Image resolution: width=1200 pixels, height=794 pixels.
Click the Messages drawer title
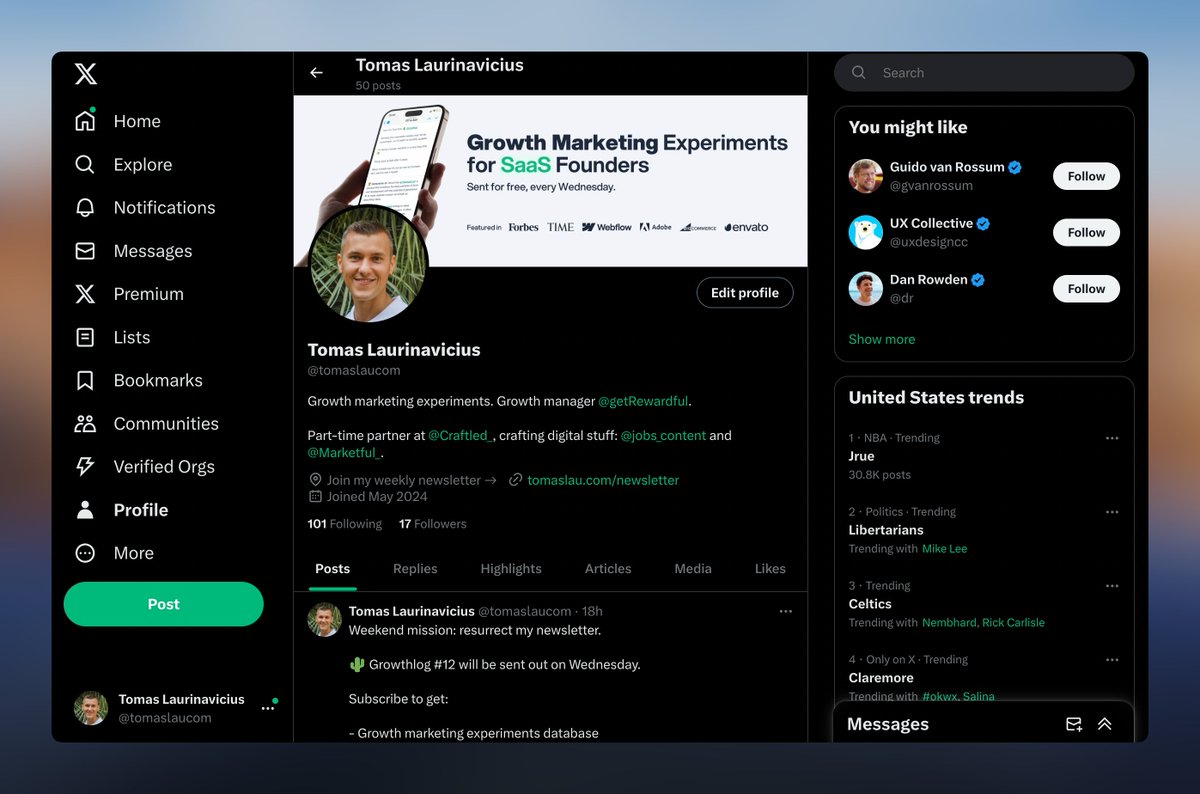pyautogui.click(x=888, y=724)
